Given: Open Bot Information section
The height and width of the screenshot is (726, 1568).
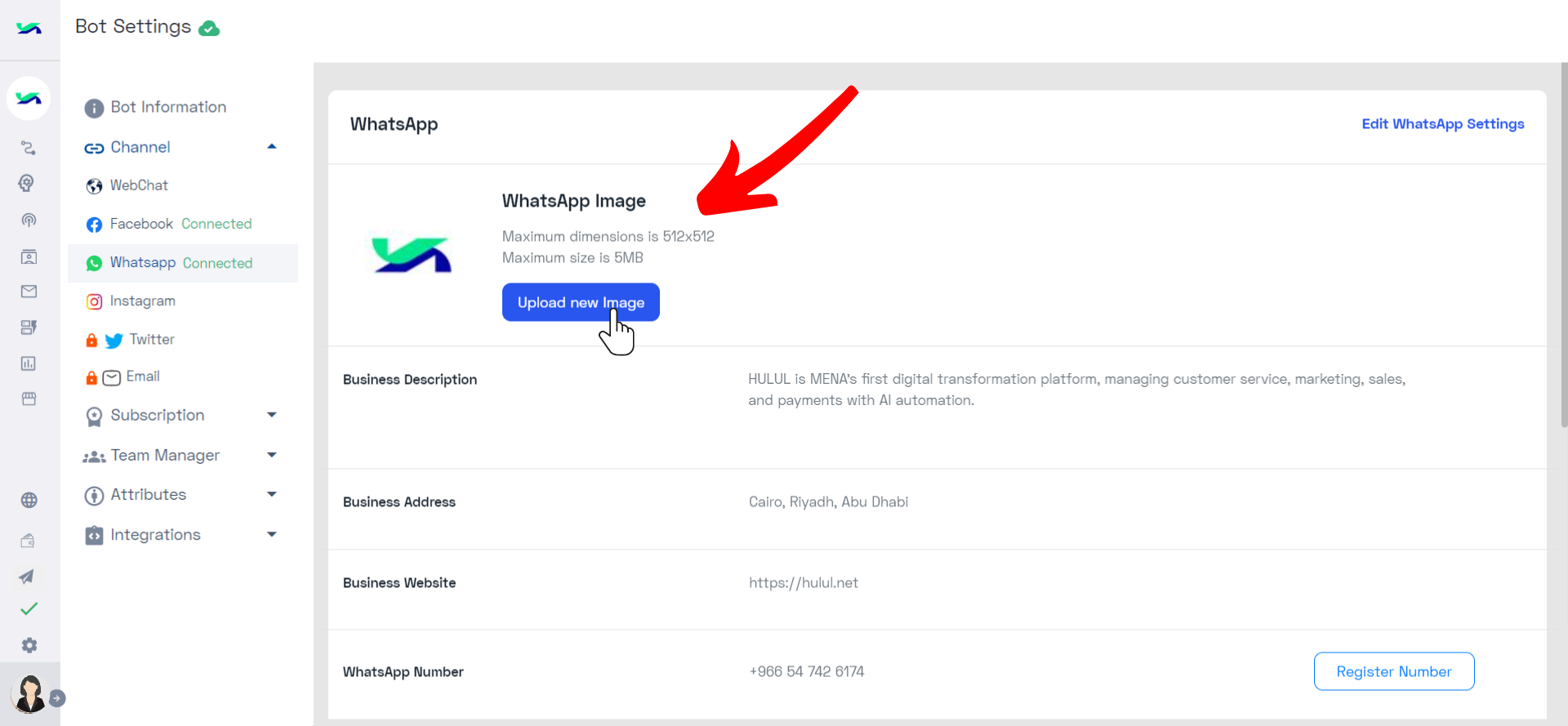Looking at the screenshot, I should 155,107.
